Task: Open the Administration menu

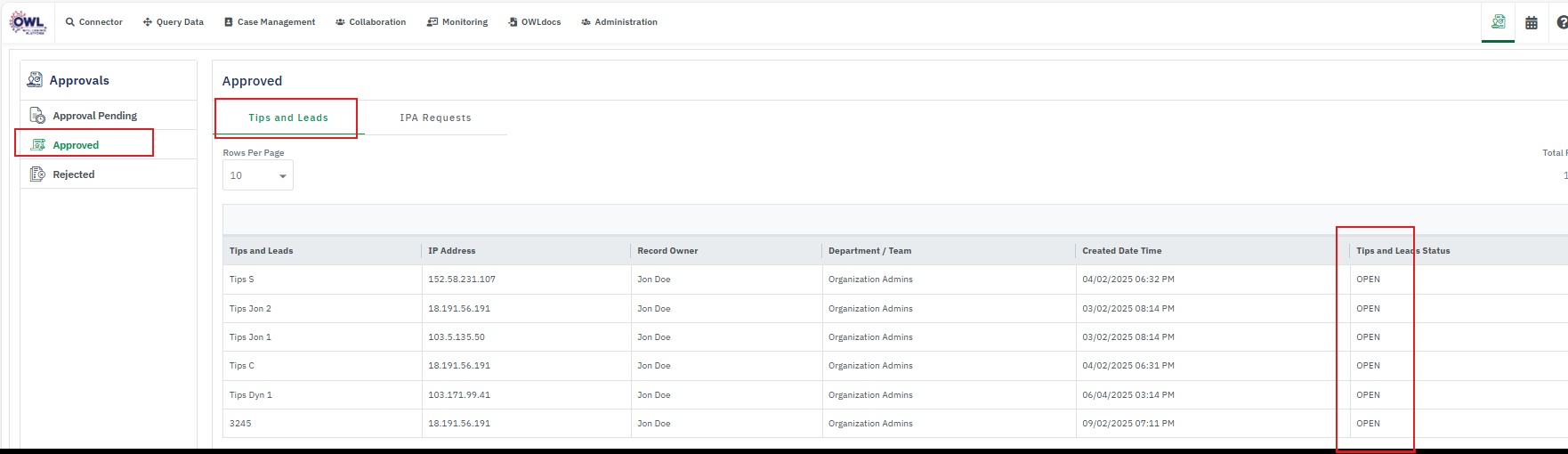Action: point(619,22)
